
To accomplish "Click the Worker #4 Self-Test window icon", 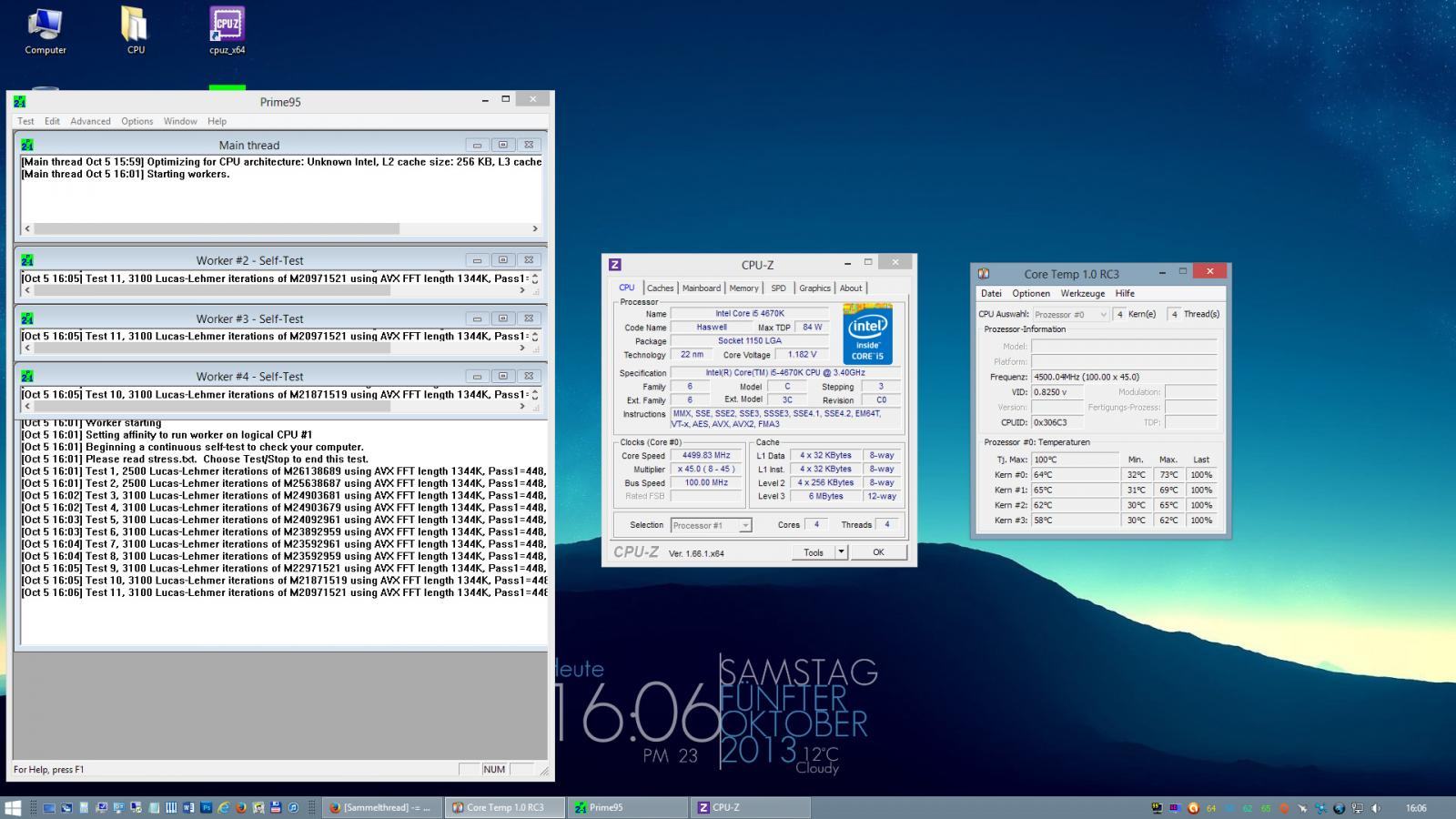I will [x=27, y=376].
